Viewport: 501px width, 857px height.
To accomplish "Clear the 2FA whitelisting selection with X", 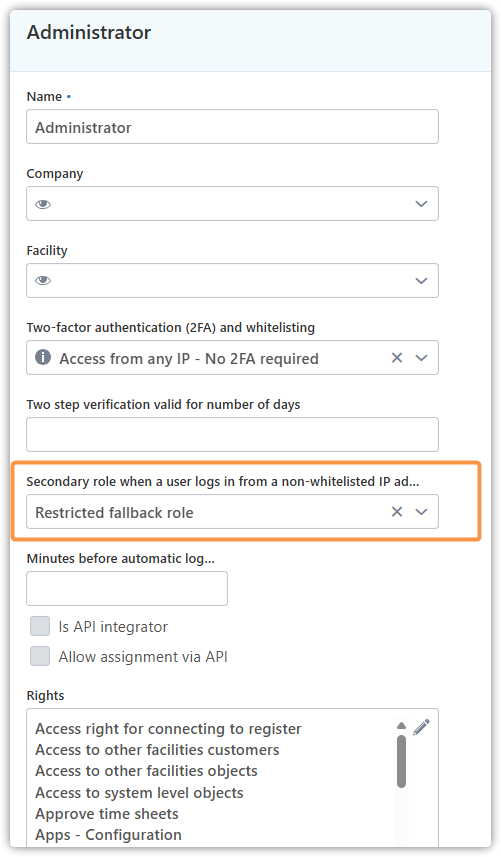I will point(397,358).
